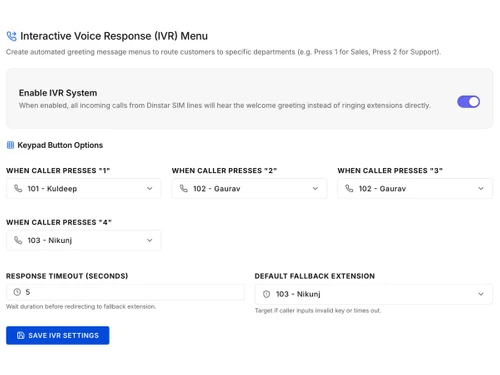
Task: Click the IVR phone icon beside the title
Action: click(11, 36)
